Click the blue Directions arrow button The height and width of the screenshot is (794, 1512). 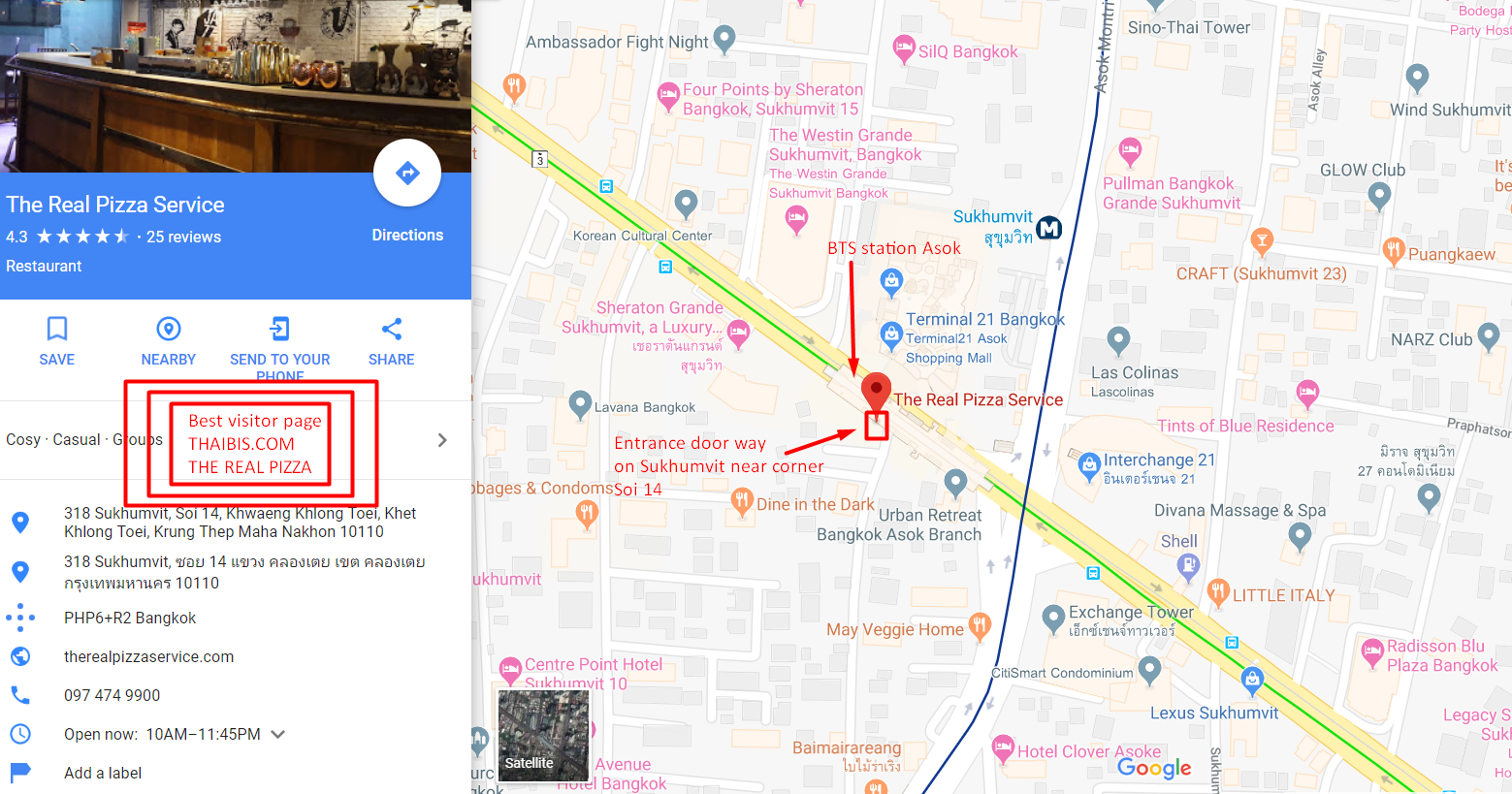coord(407,174)
